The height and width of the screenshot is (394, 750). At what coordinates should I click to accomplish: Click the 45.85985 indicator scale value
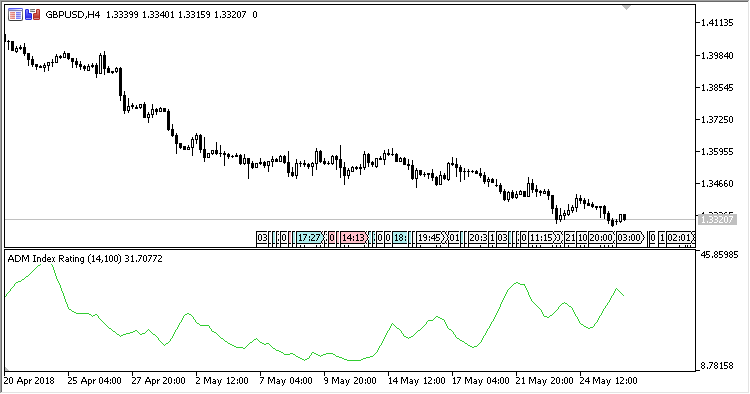pos(719,255)
